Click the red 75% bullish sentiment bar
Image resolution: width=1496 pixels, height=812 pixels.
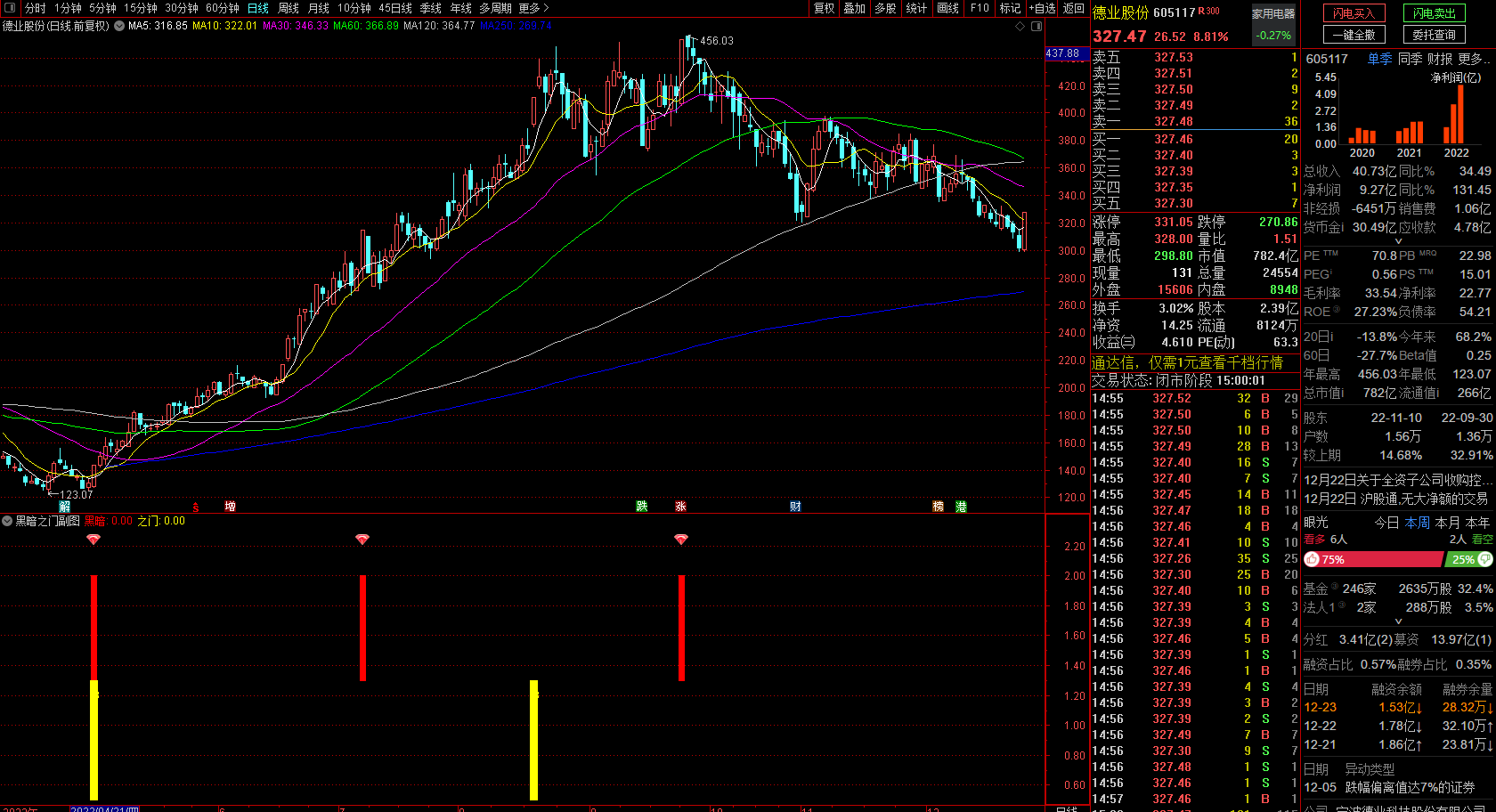point(1372,559)
